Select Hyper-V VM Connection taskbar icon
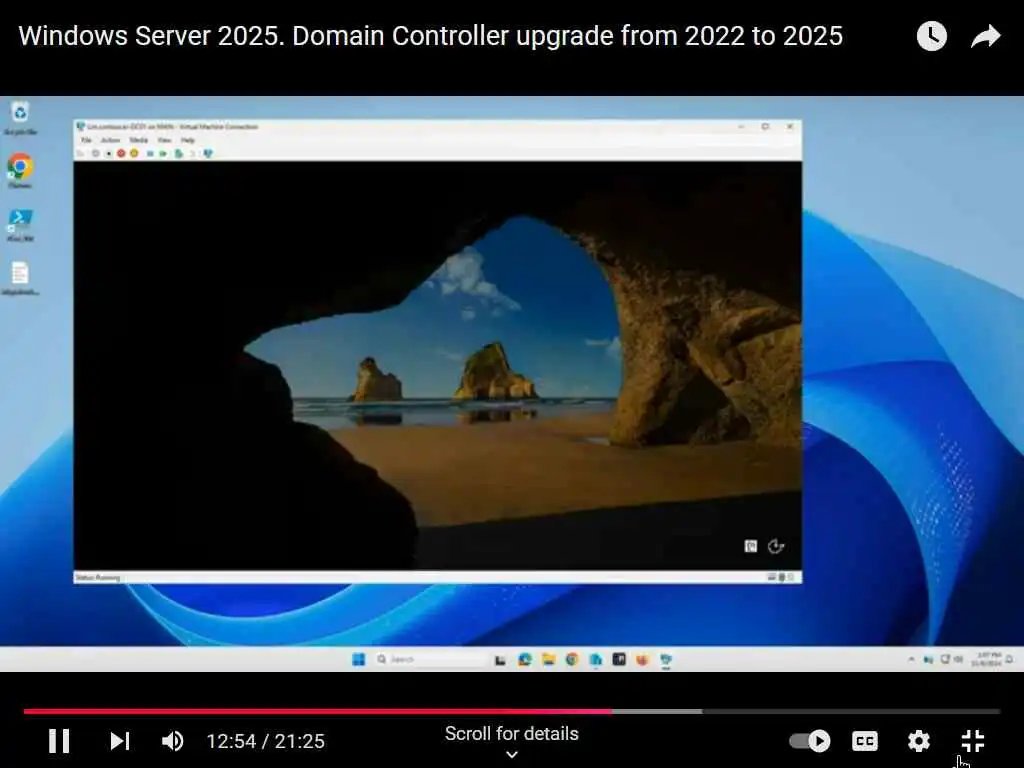This screenshot has width=1024, height=768. click(666, 660)
